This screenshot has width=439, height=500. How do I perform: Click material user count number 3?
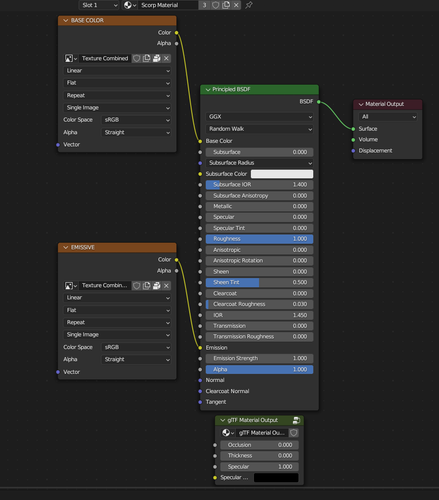(x=204, y=5)
